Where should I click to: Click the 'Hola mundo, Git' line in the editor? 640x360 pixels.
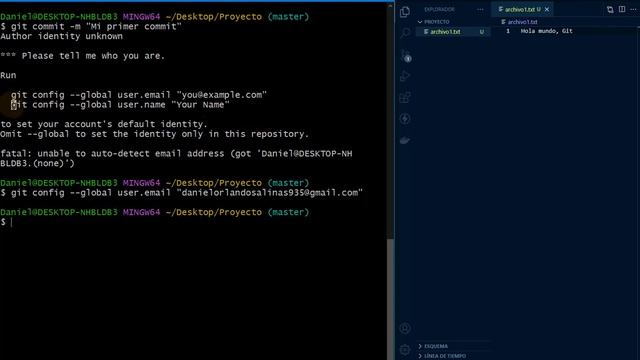(x=547, y=31)
